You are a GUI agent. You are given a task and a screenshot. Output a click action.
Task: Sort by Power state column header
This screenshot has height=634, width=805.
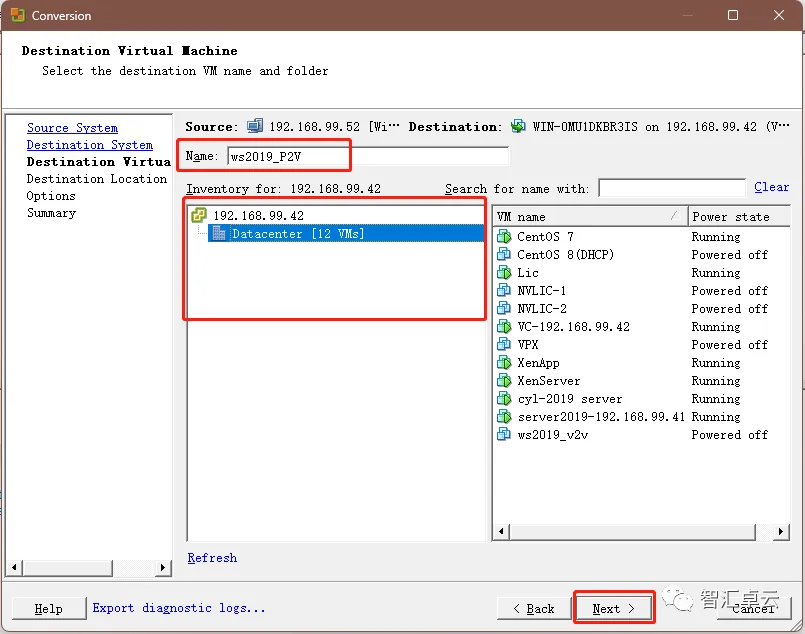(739, 217)
